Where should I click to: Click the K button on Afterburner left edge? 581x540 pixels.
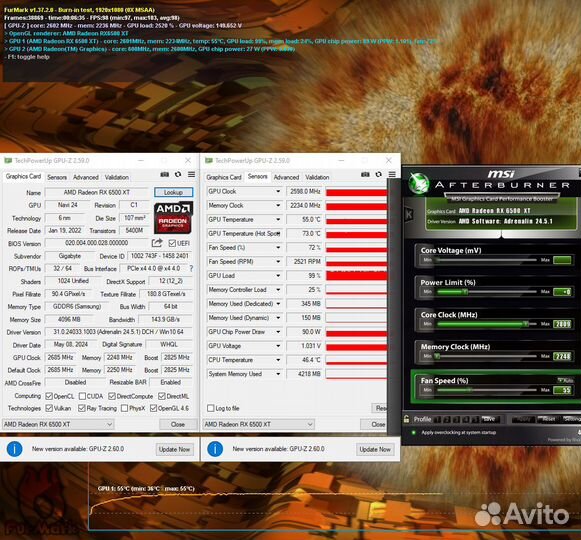click(408, 214)
